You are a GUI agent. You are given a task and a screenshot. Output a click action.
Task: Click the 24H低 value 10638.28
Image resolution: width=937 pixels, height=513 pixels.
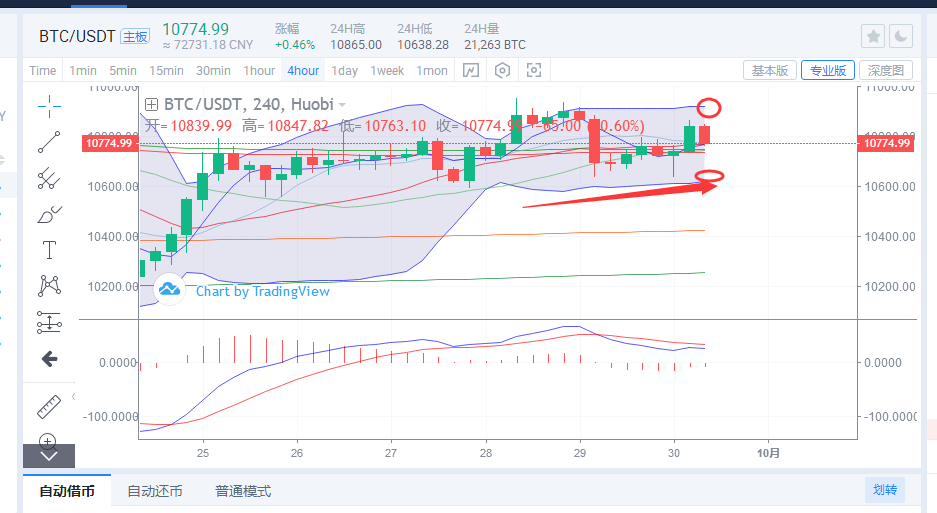coord(423,45)
